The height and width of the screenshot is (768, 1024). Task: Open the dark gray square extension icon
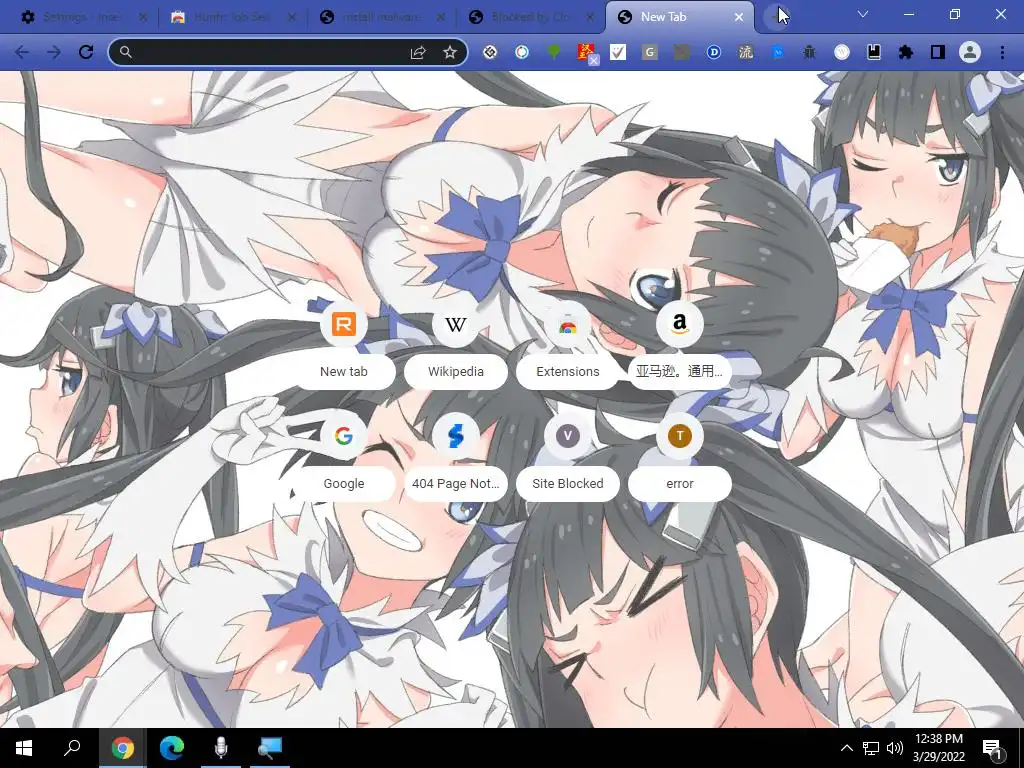[x=682, y=52]
